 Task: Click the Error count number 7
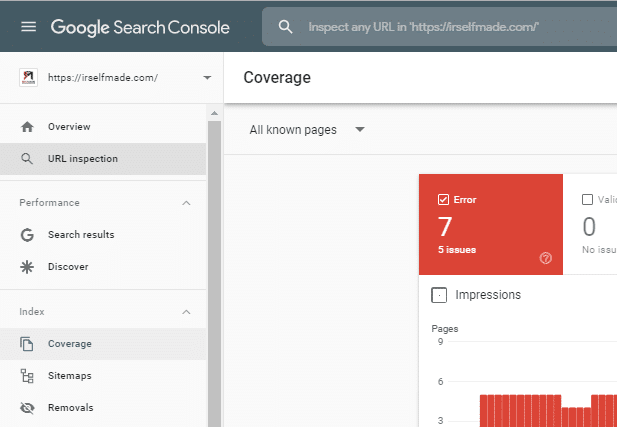pyautogui.click(x=445, y=227)
